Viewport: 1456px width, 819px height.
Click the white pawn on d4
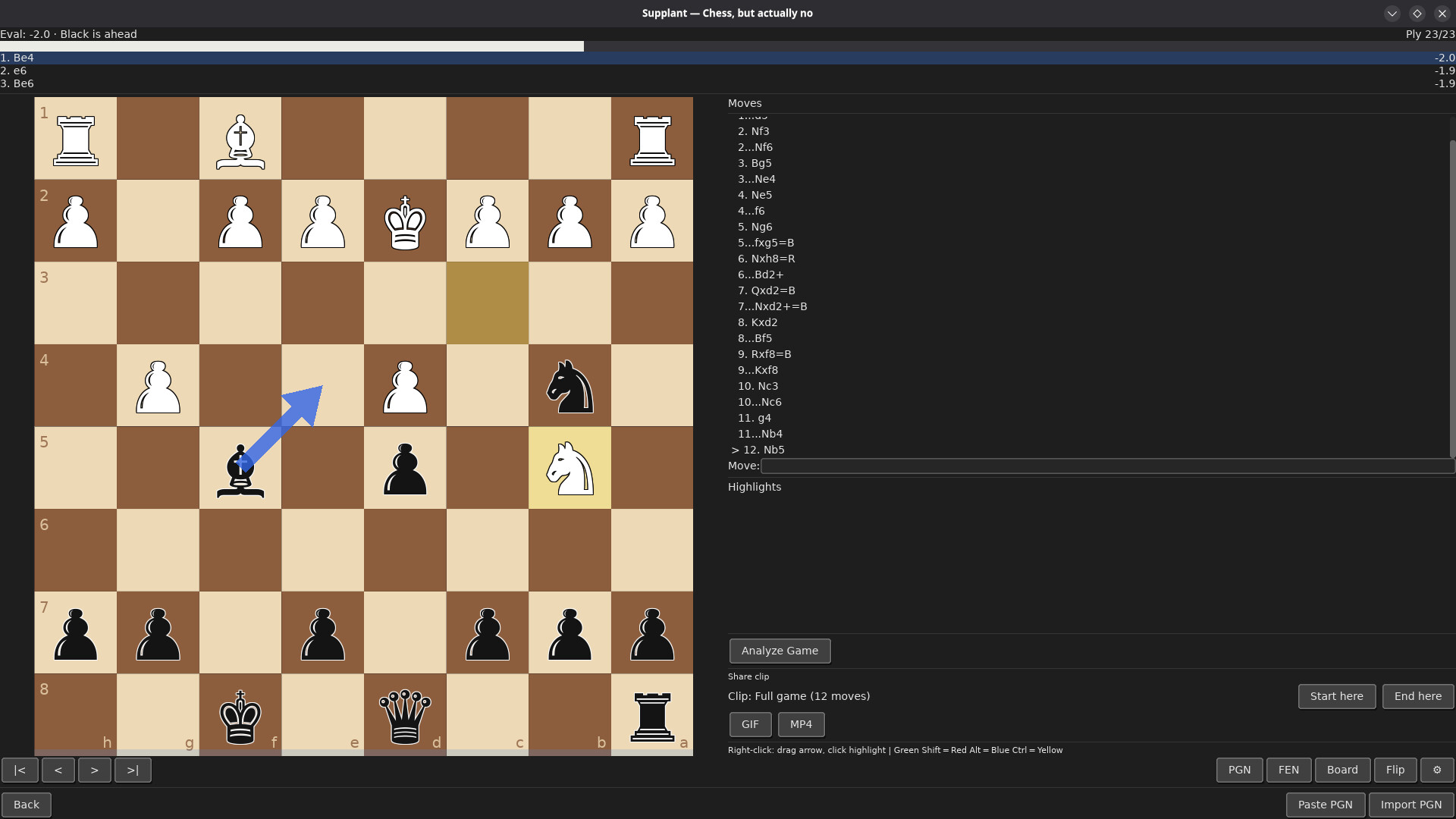tap(405, 386)
